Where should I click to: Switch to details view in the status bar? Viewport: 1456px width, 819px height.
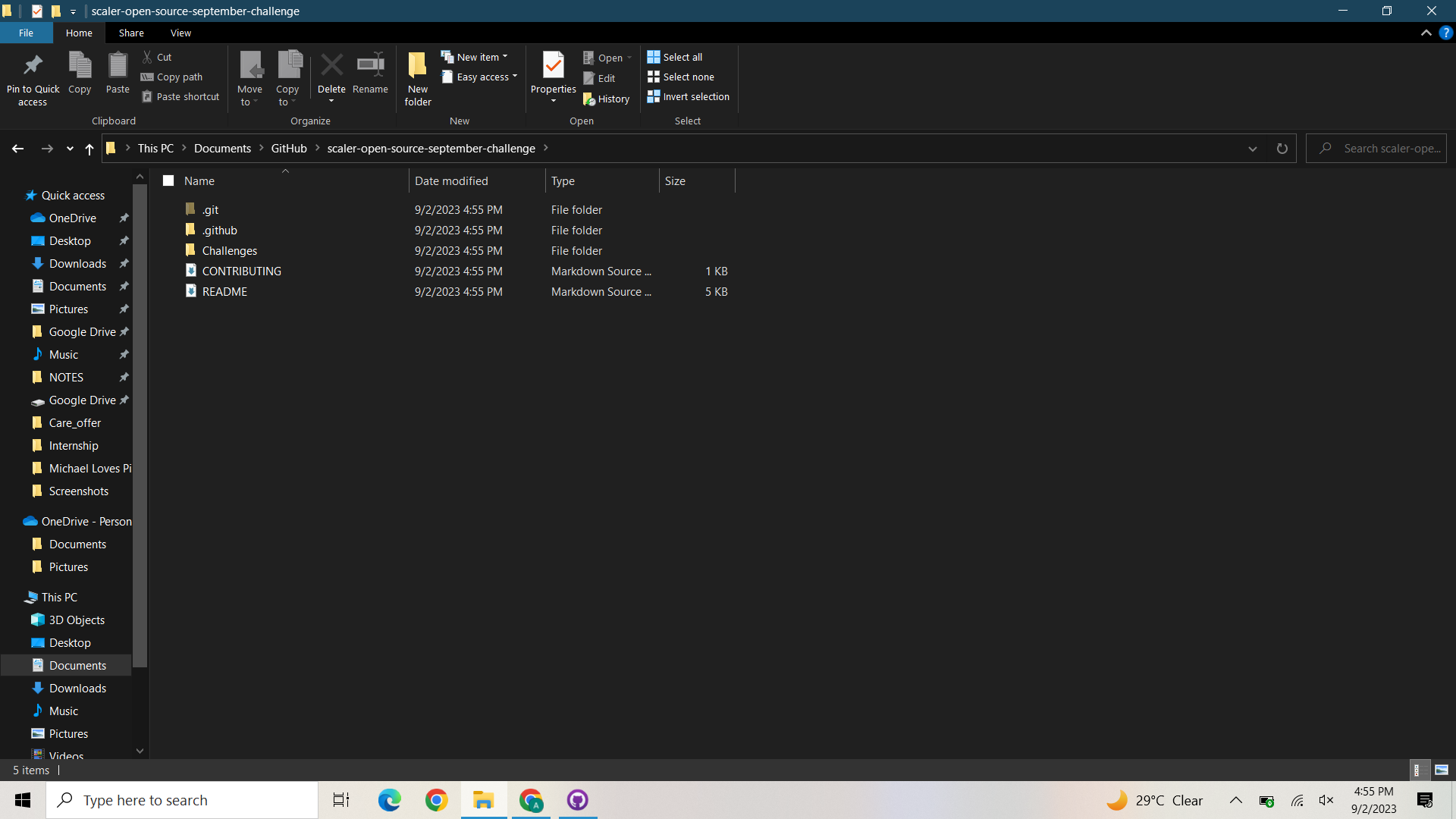point(1417,770)
